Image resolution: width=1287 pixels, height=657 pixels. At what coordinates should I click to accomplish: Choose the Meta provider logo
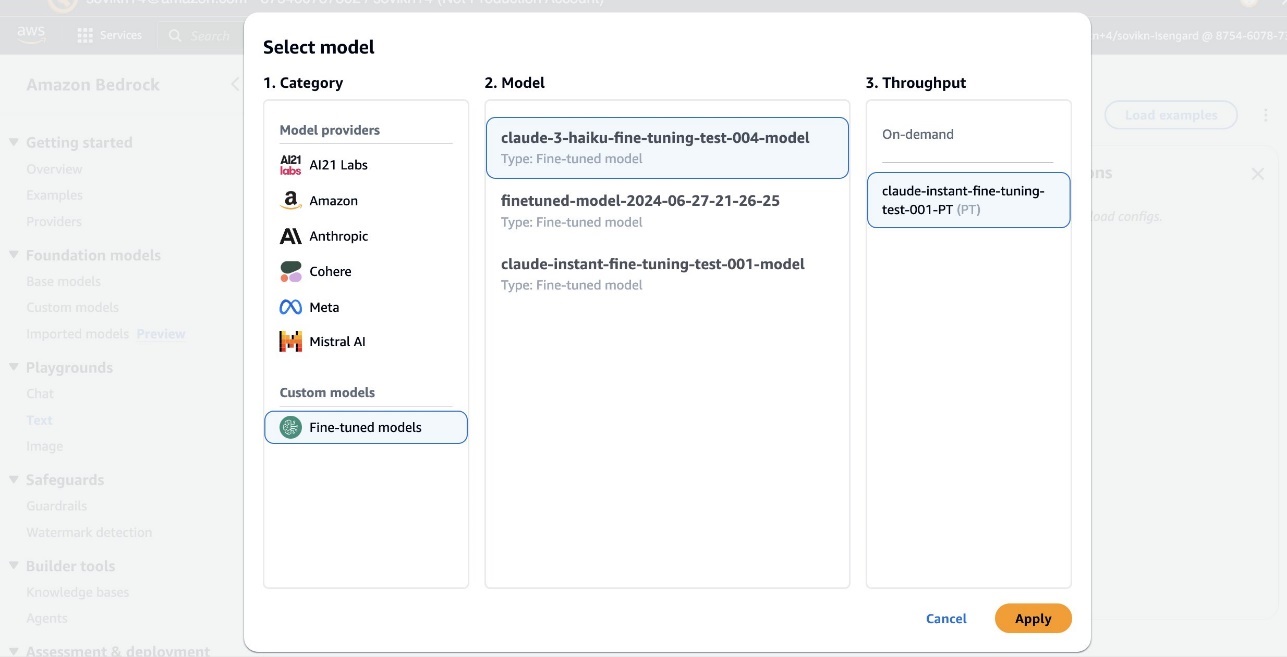tap(290, 308)
